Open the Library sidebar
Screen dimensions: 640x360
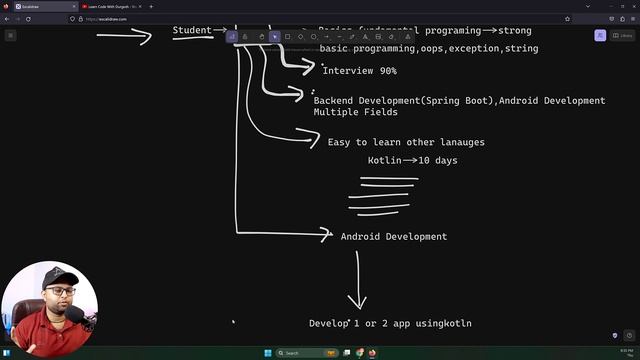click(x=622, y=36)
